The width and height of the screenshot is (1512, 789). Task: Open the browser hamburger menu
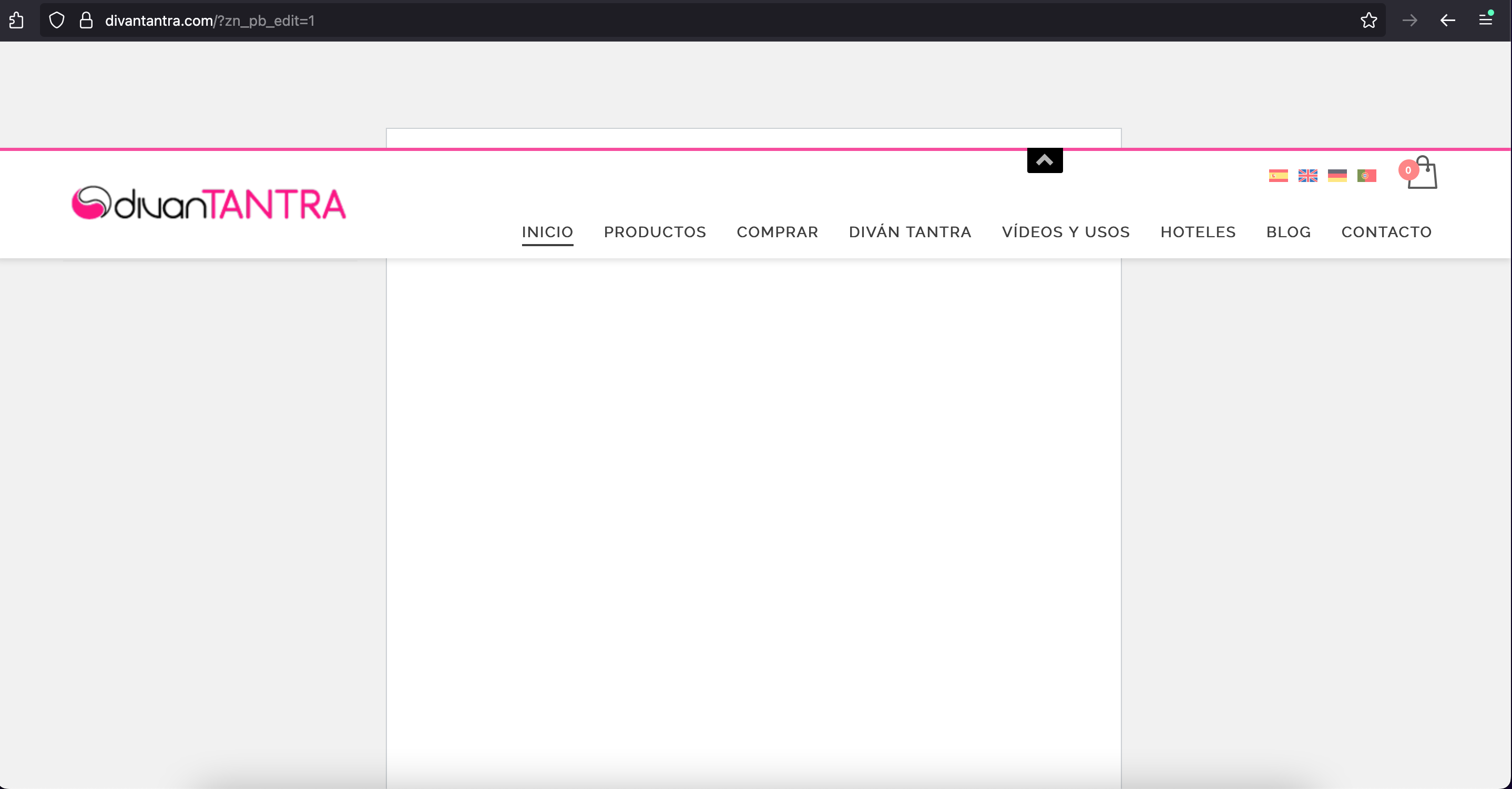(x=1486, y=19)
